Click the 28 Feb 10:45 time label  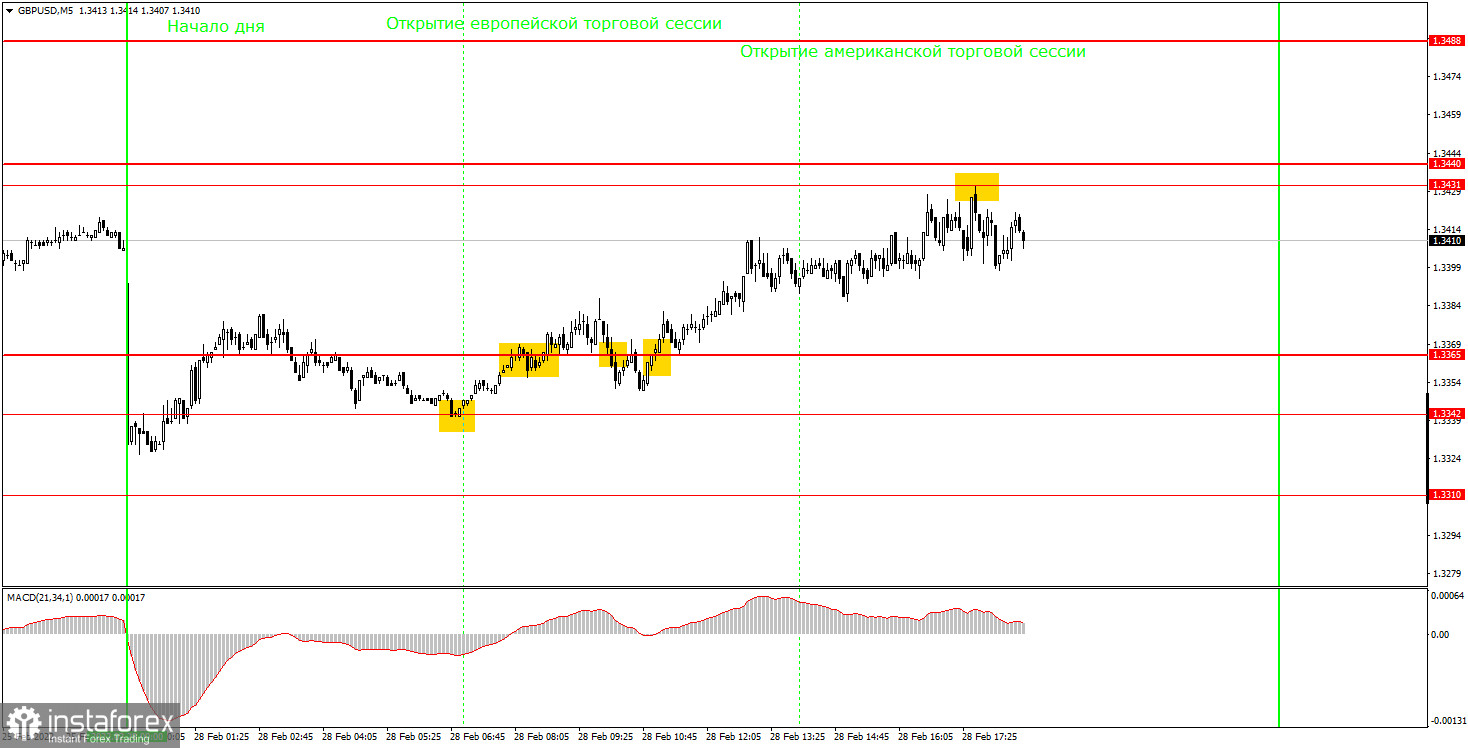(670, 738)
